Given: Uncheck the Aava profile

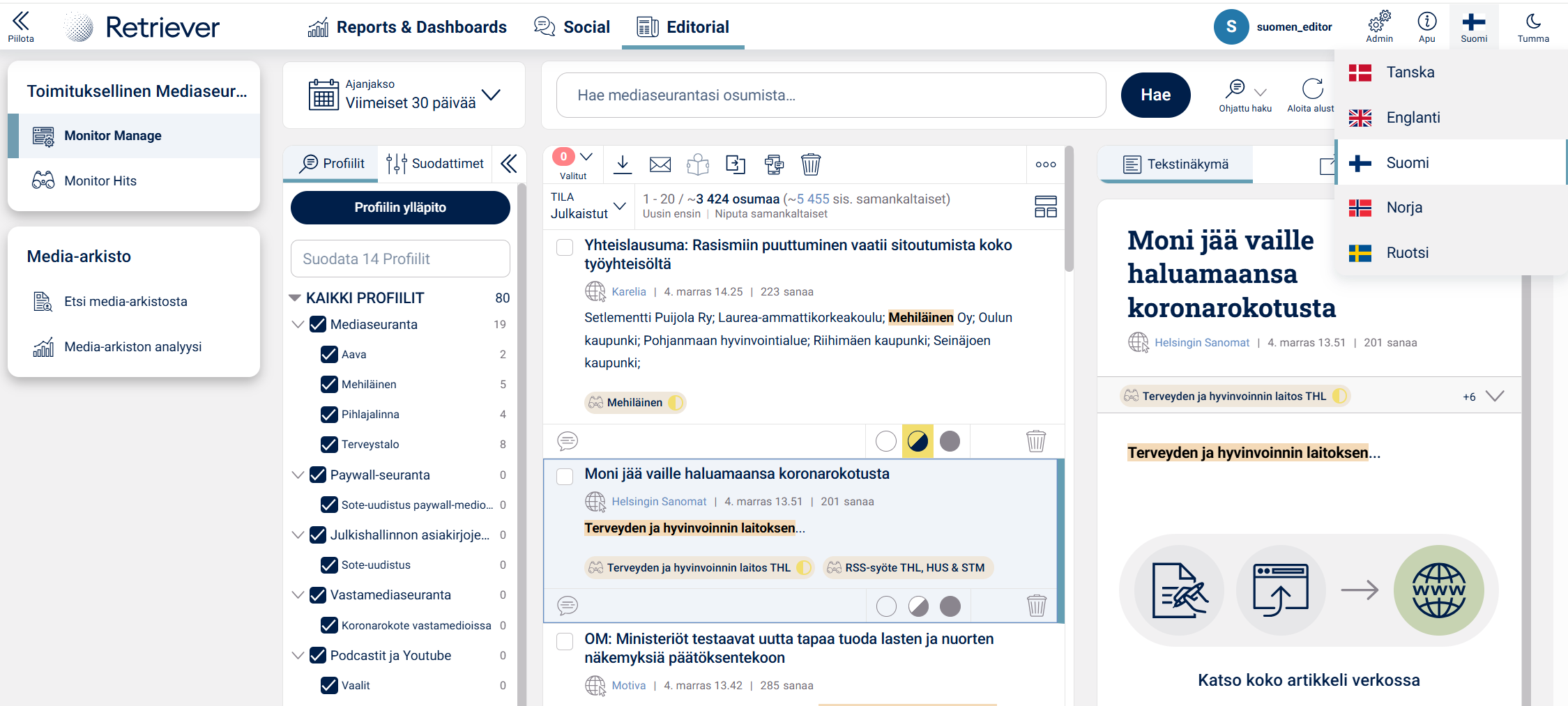Looking at the screenshot, I should point(329,354).
